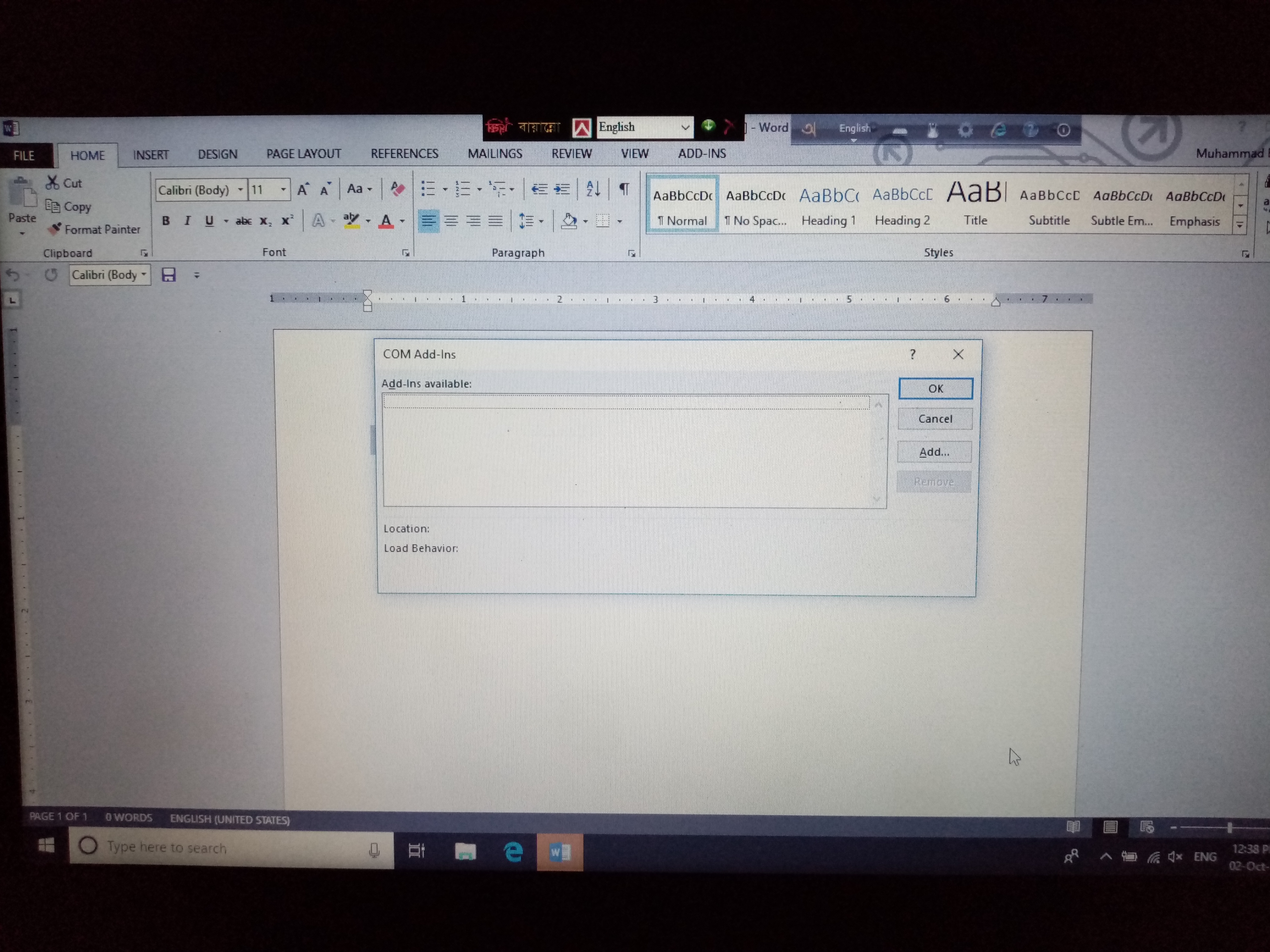Click the Save floppy disk icon
The height and width of the screenshot is (952, 1270).
click(x=168, y=275)
